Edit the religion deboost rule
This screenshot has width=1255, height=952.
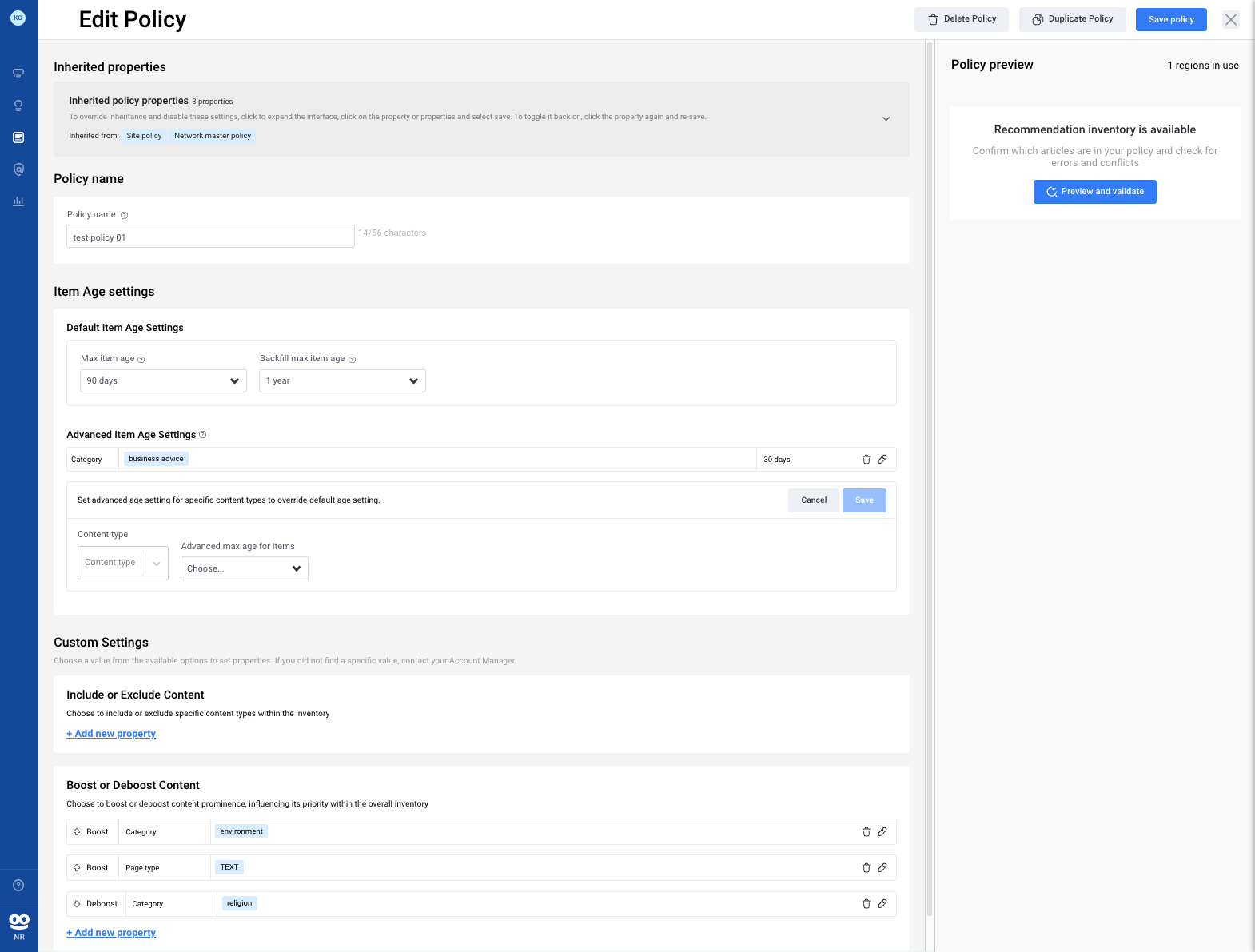click(x=882, y=904)
